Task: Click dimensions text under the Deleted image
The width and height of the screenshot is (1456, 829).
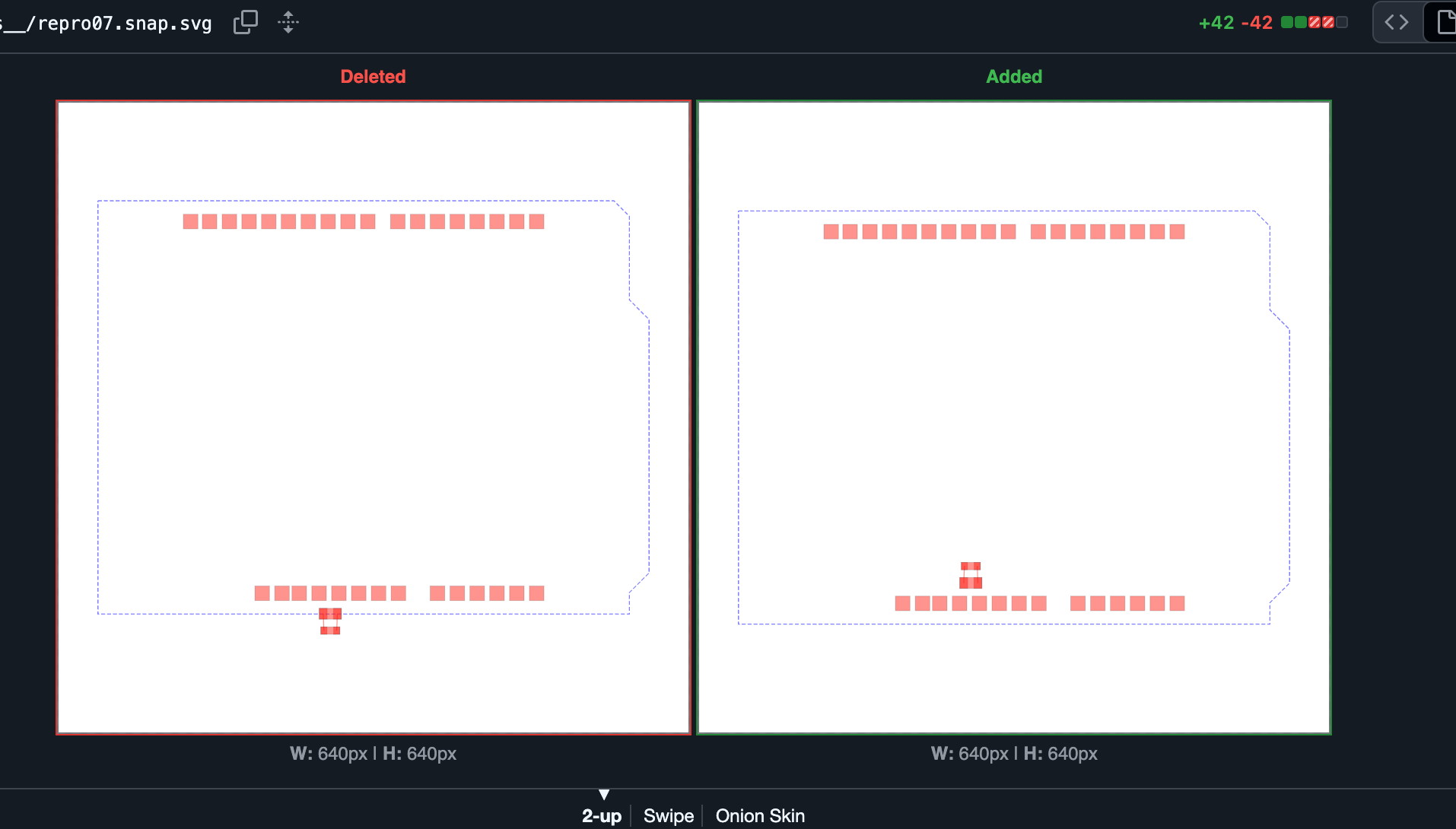Action: 373,754
